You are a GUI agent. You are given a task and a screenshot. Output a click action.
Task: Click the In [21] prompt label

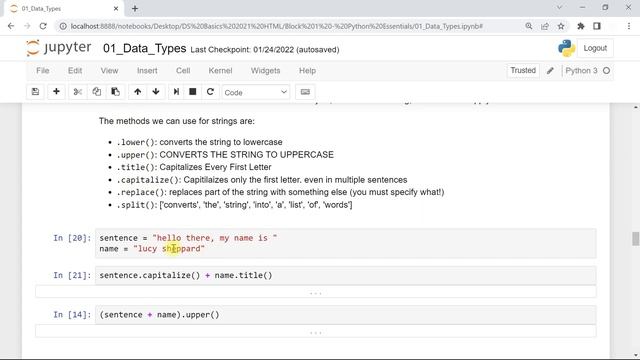coord(72,276)
